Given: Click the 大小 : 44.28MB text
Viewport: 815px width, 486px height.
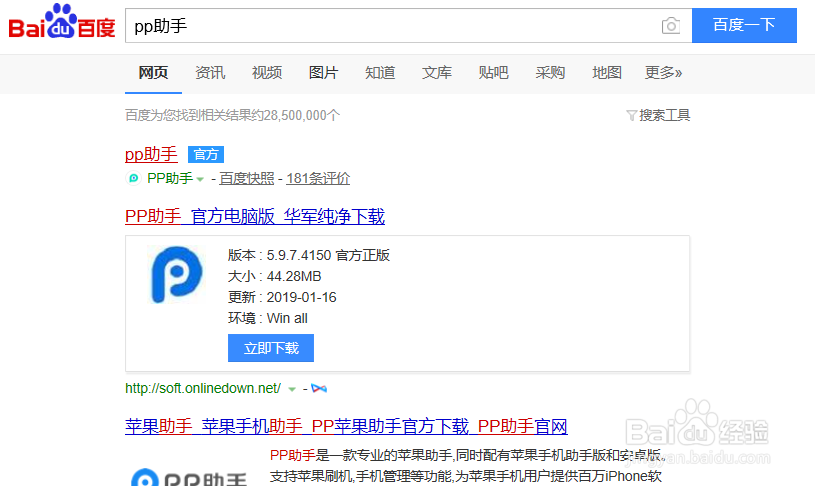Looking at the screenshot, I should pos(274,276).
